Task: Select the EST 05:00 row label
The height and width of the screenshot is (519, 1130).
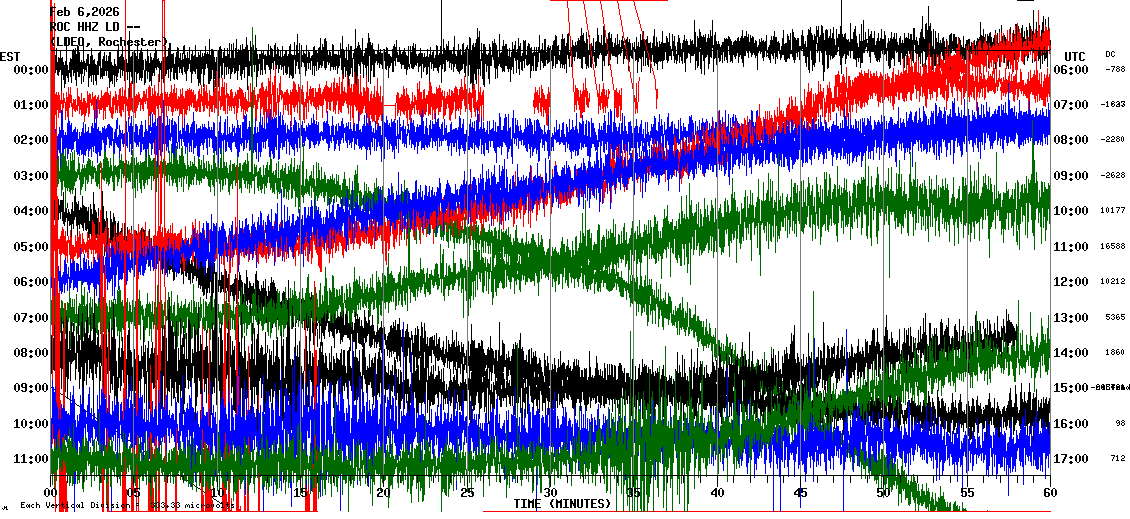Action: [31, 247]
